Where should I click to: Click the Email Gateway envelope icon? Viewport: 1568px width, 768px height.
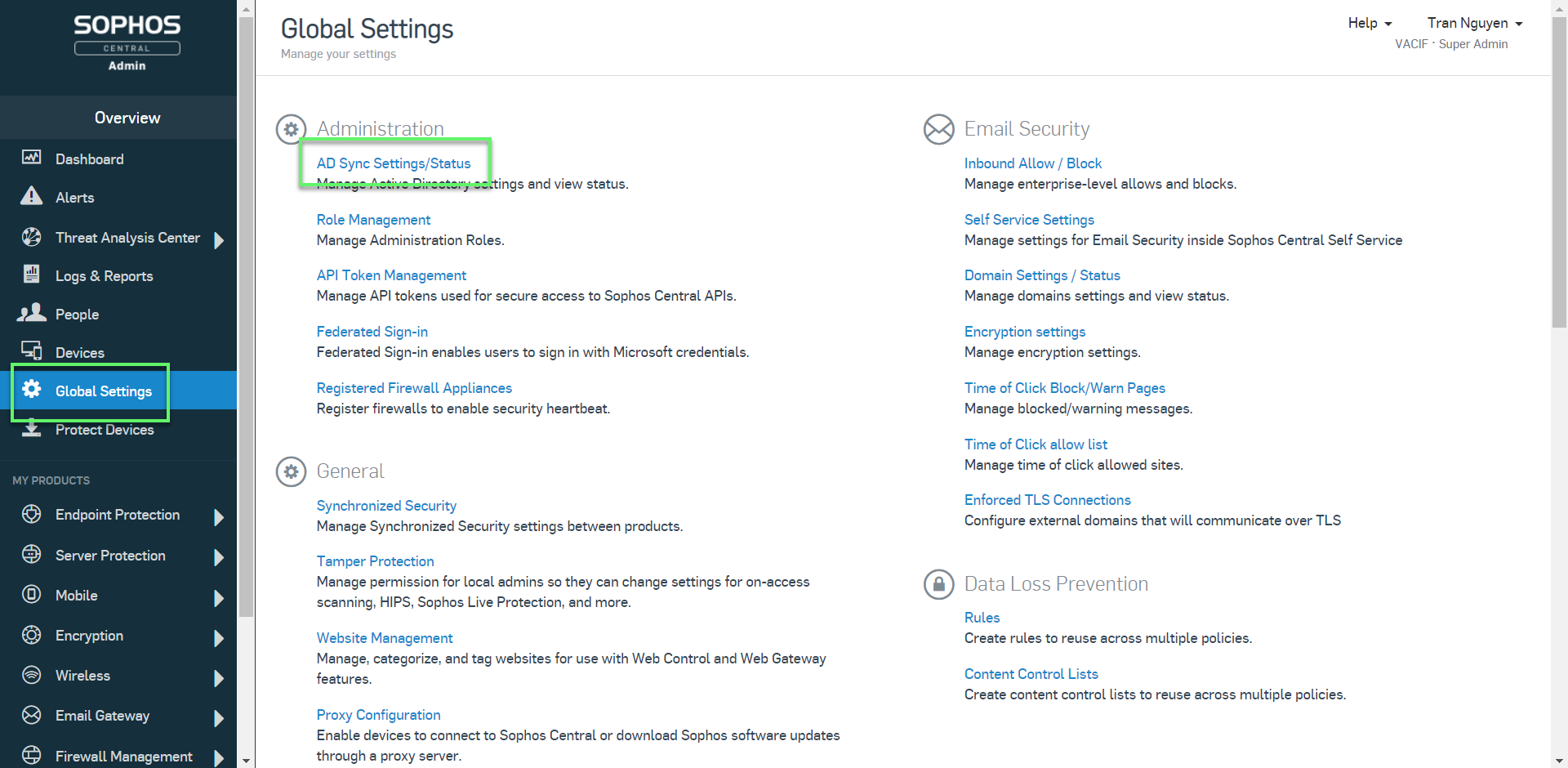click(x=31, y=715)
